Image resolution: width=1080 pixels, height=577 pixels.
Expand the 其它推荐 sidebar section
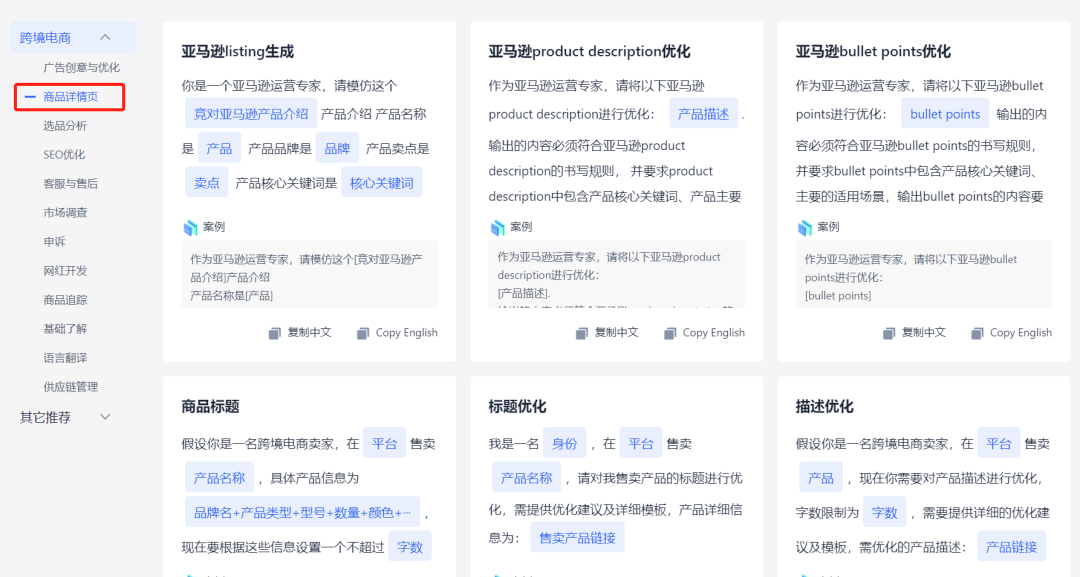coord(104,417)
